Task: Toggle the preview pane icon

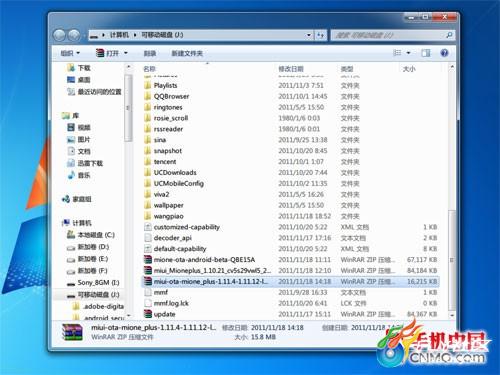Action: point(426,53)
